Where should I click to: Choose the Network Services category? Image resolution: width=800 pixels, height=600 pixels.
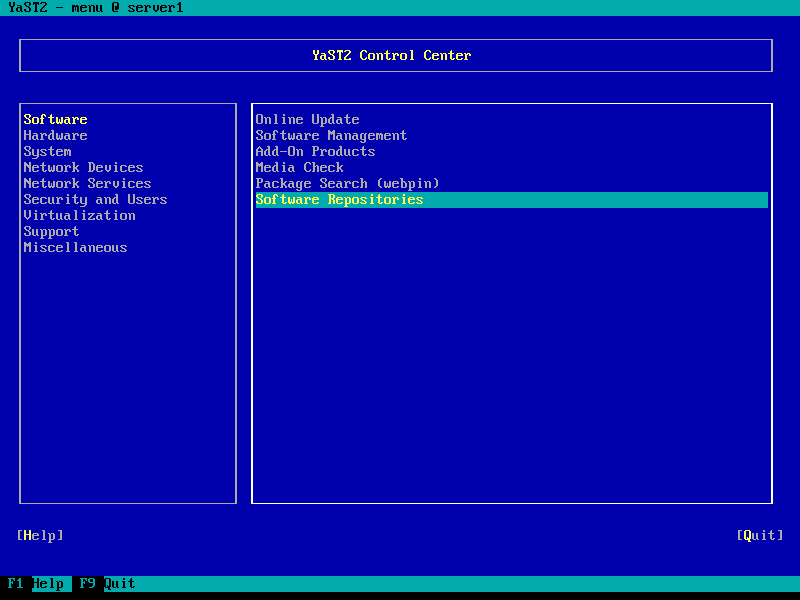click(87, 183)
